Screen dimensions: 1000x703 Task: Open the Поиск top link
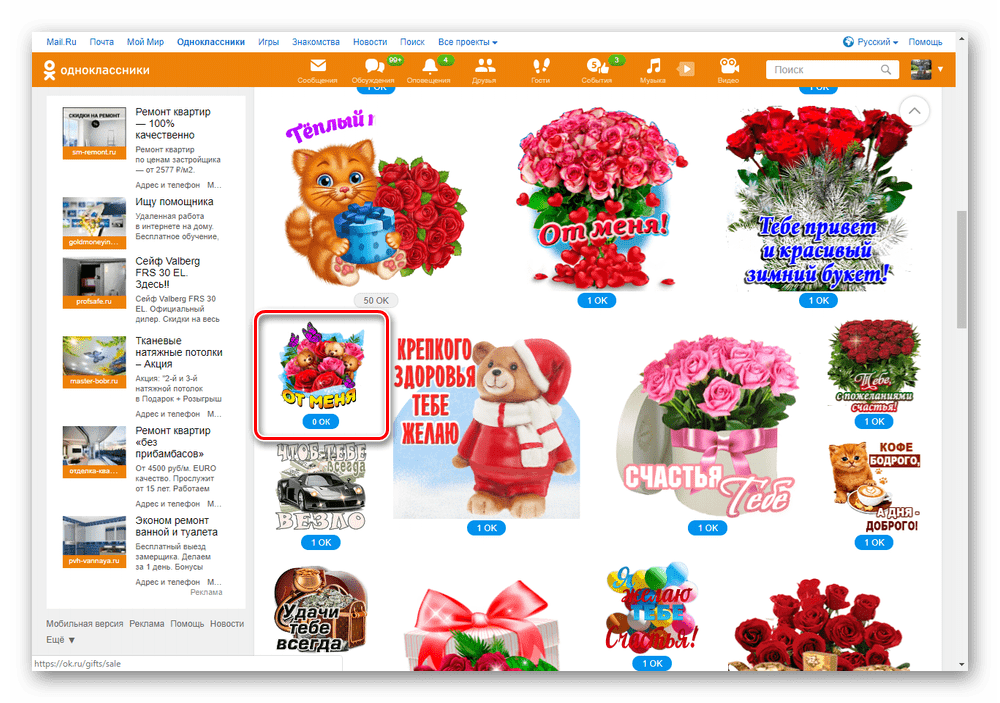[412, 41]
